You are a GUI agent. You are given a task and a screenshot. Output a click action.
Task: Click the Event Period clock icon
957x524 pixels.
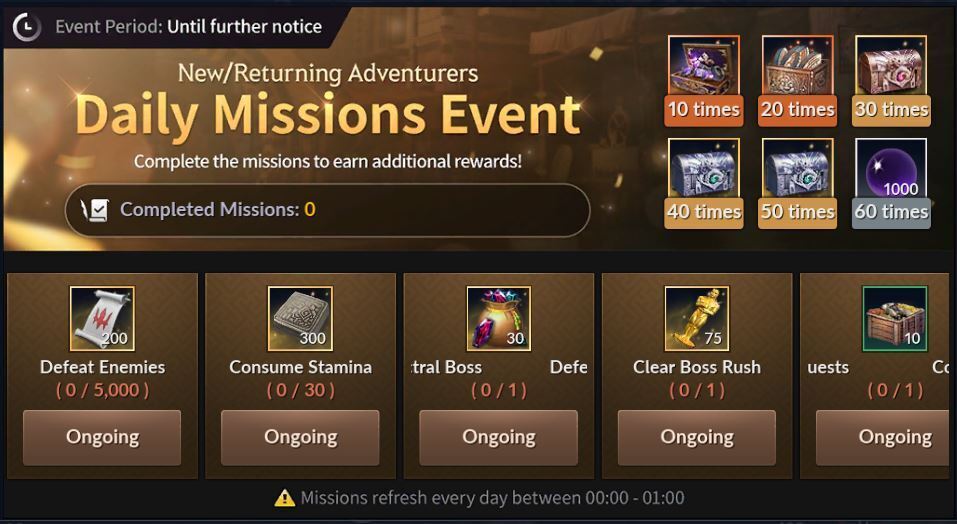click(27, 27)
